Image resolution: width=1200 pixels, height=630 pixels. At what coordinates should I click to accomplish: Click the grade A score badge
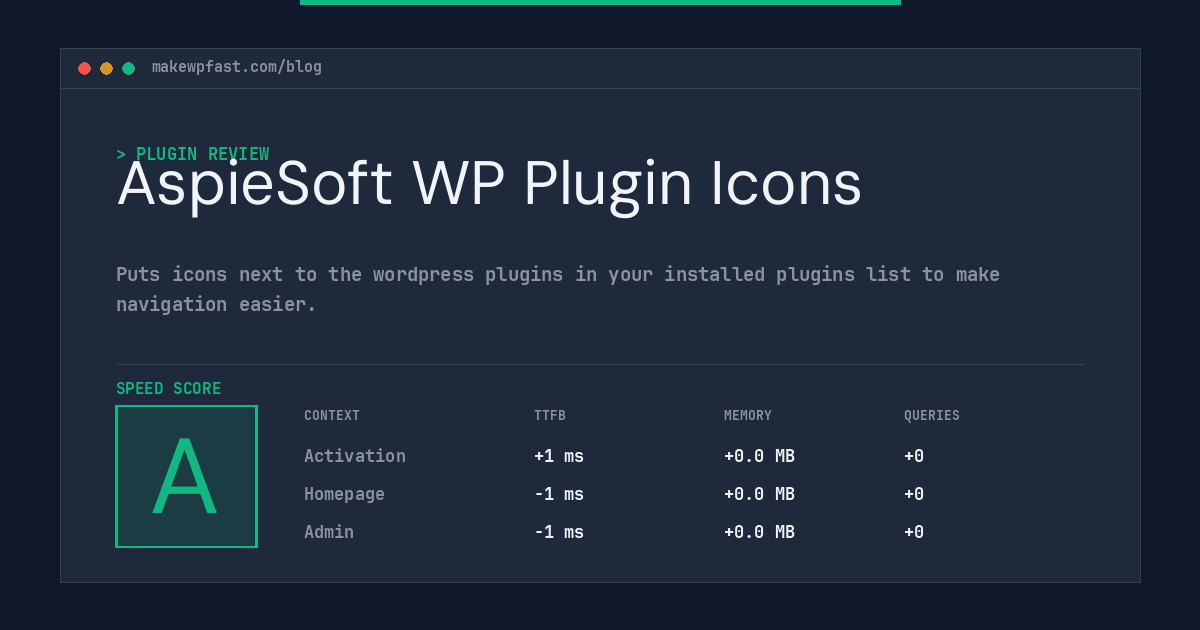[x=186, y=476]
